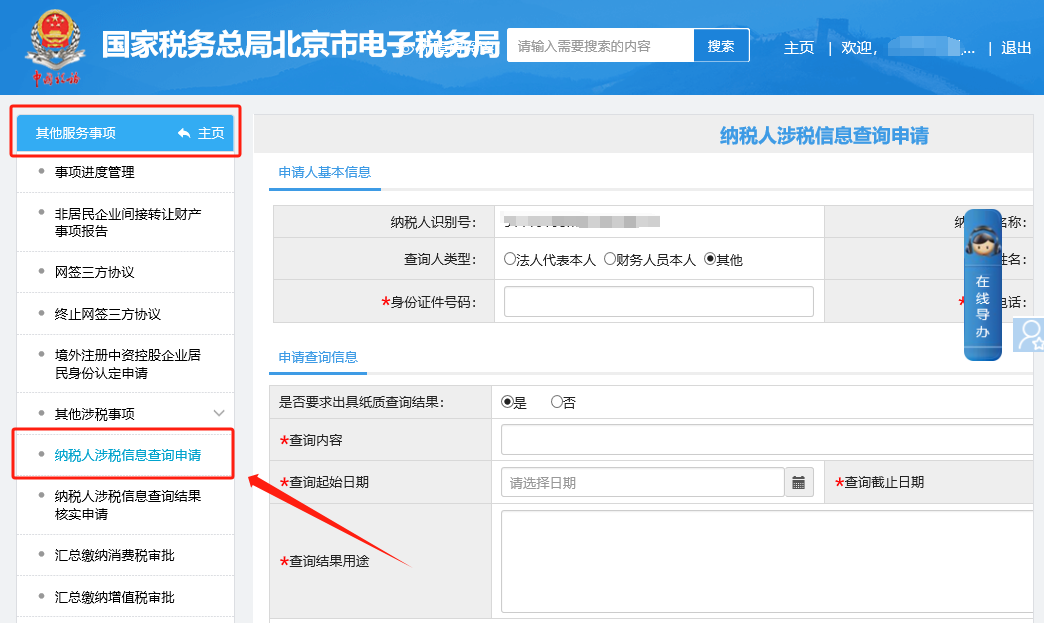
Task: Select 法人代表本人 radio option
Action: 510,259
